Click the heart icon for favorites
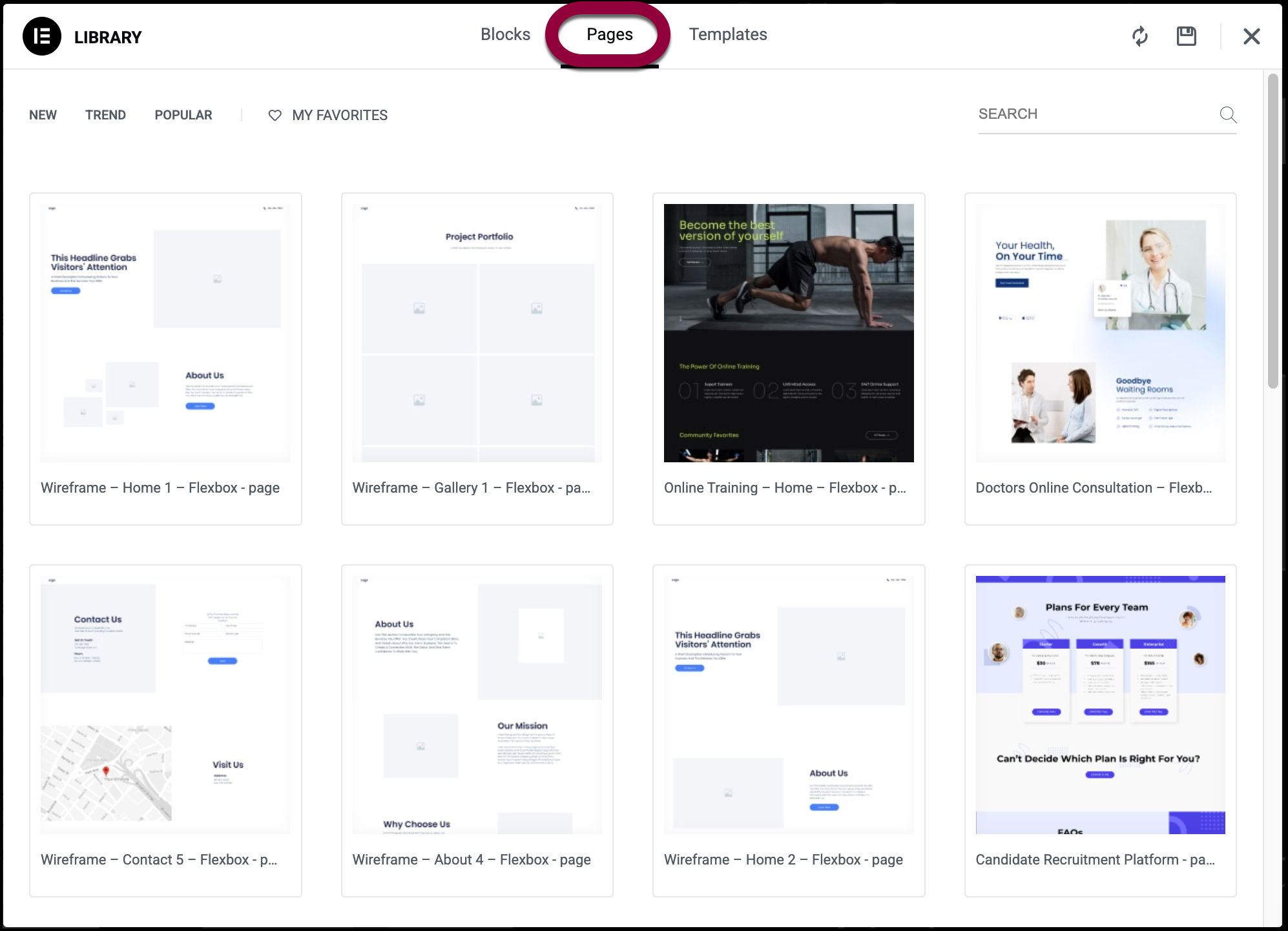This screenshot has height=931, width=1288. [x=275, y=115]
